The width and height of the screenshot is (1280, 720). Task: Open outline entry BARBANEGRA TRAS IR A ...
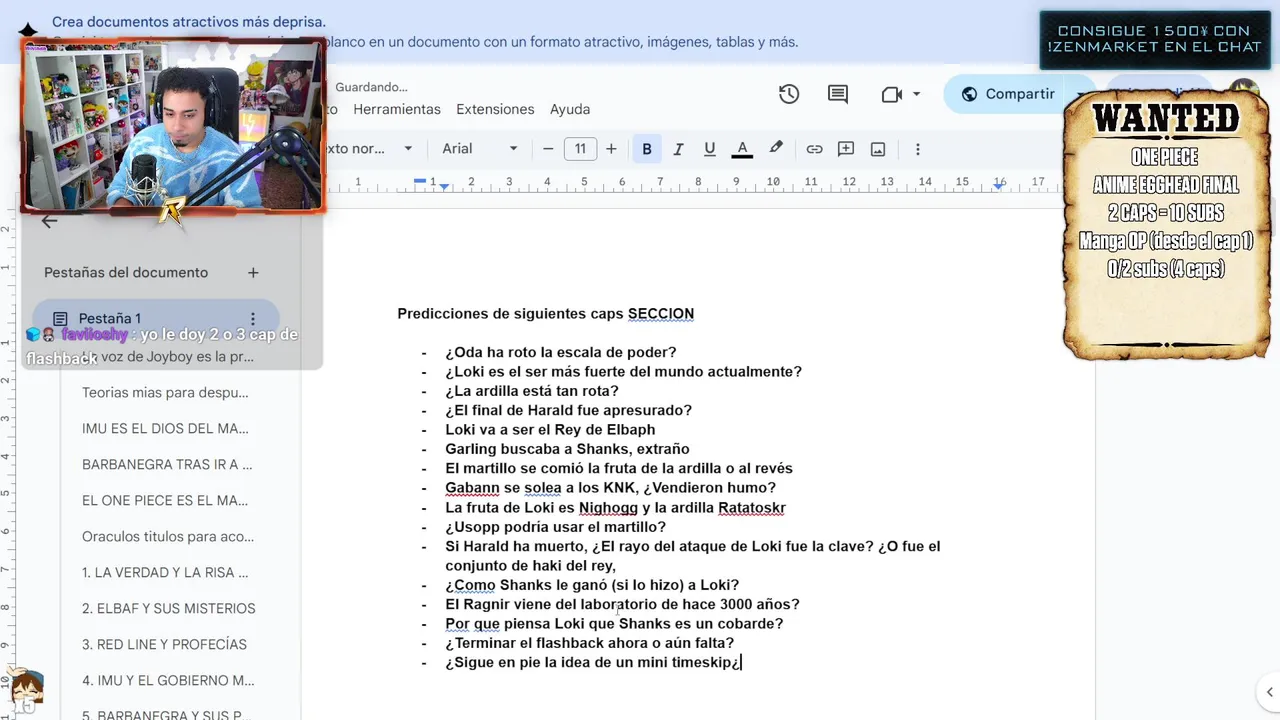(x=167, y=465)
